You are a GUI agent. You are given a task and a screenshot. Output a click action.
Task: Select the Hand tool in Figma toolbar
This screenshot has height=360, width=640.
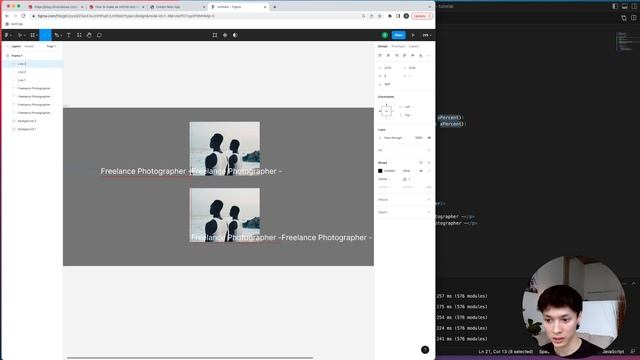pos(89,35)
